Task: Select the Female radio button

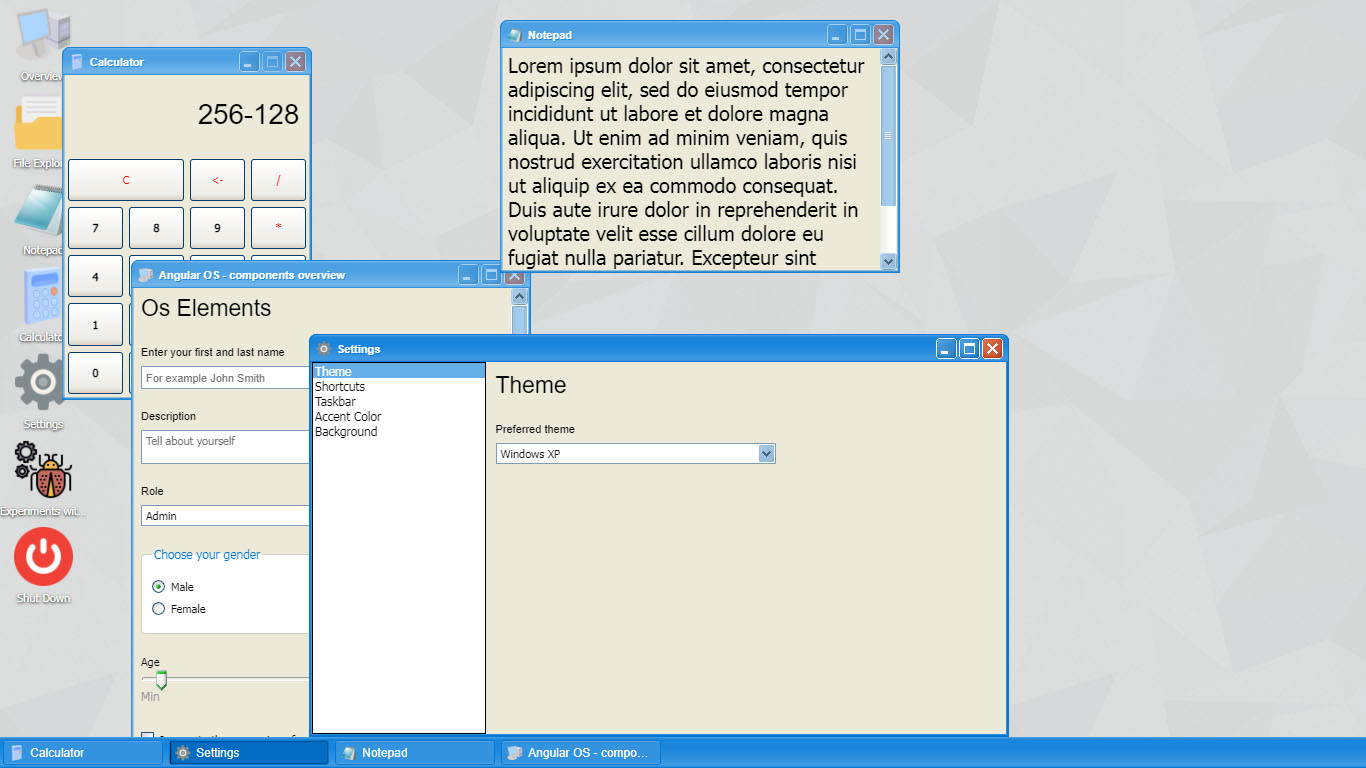Action: coord(158,608)
